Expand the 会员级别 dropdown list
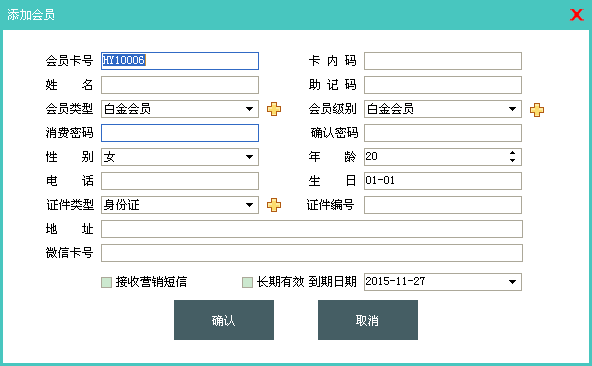This screenshot has width=592, height=366. click(x=512, y=109)
